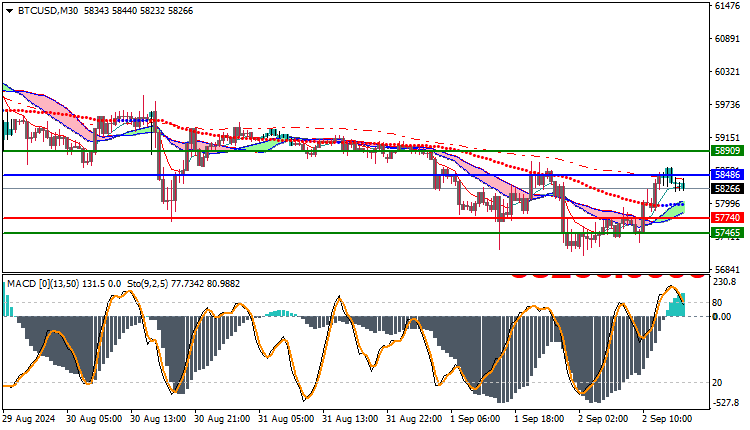Click the 61476 value on price scale
Image resolution: width=750 pixels, height=430 pixels.
(x=727, y=6)
